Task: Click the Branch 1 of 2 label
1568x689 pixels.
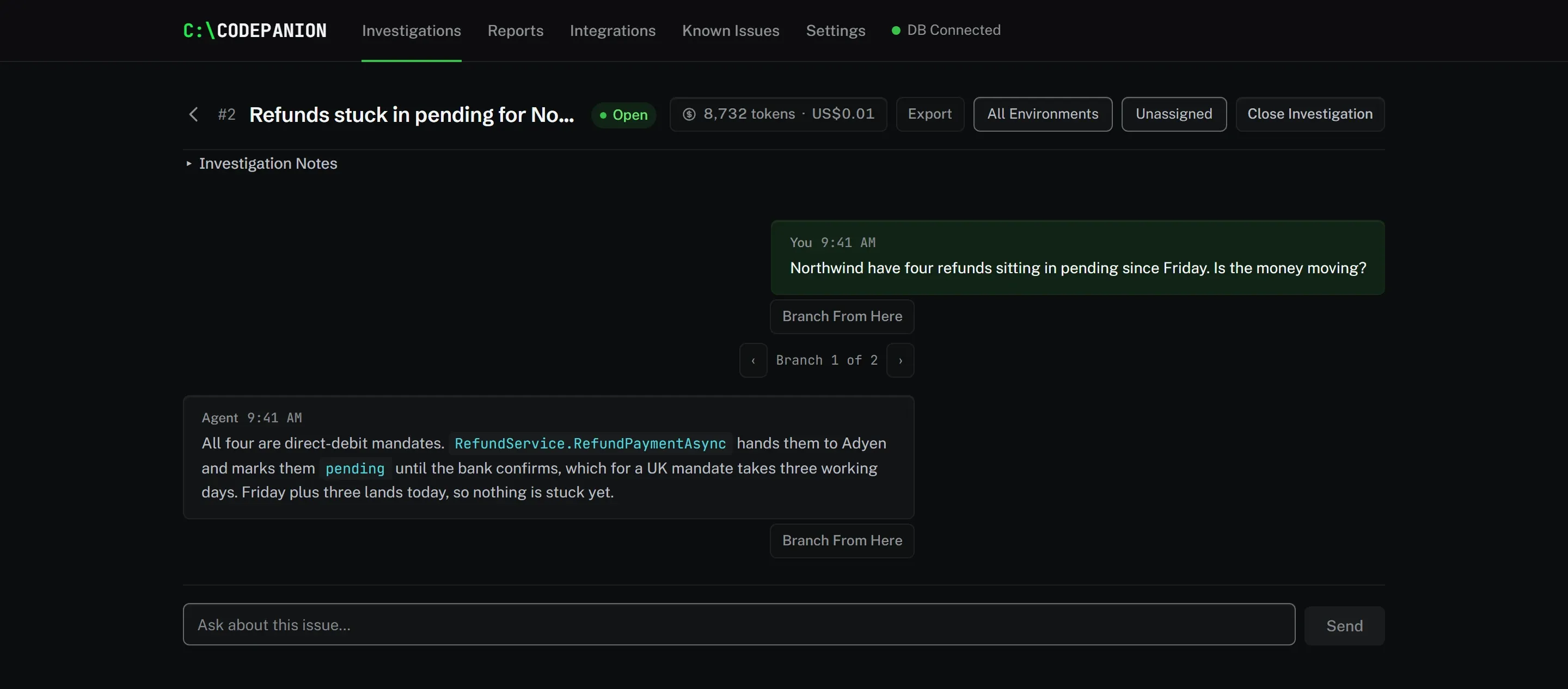Action: pyautogui.click(x=826, y=360)
